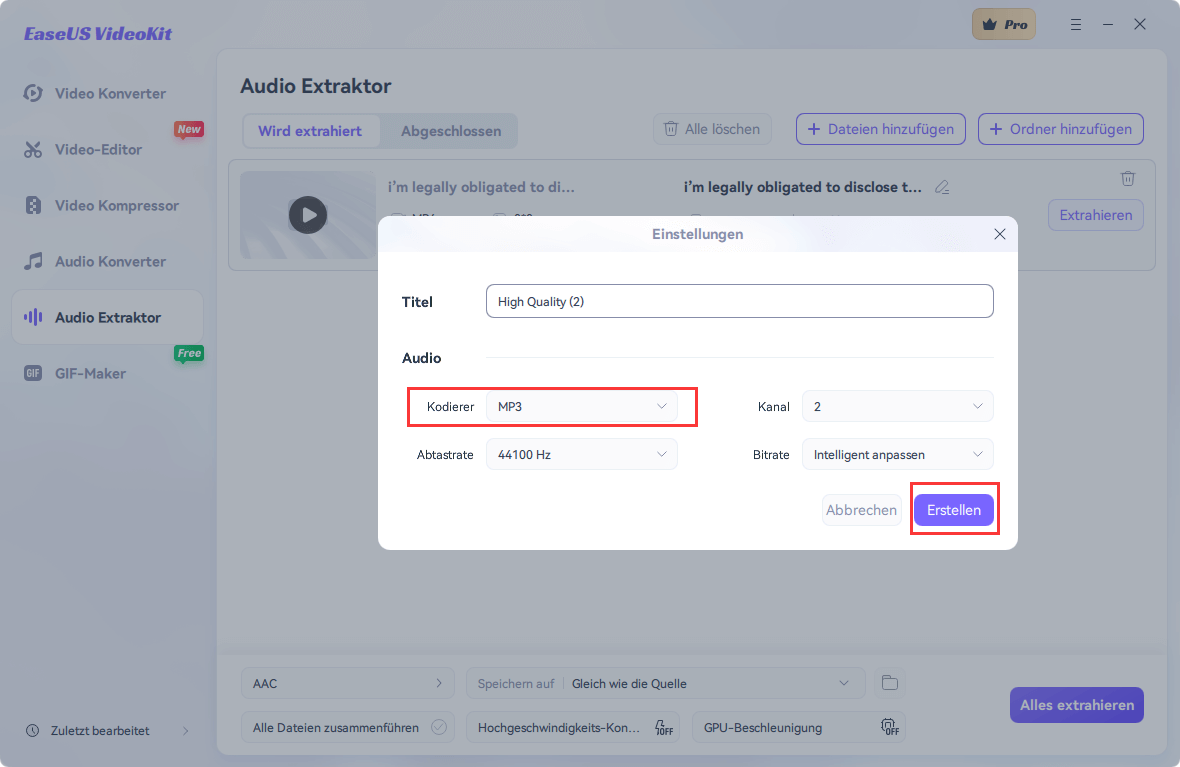Click the Audio Extraktor waveform icon
The width and height of the screenshot is (1180, 767).
[x=32, y=317]
